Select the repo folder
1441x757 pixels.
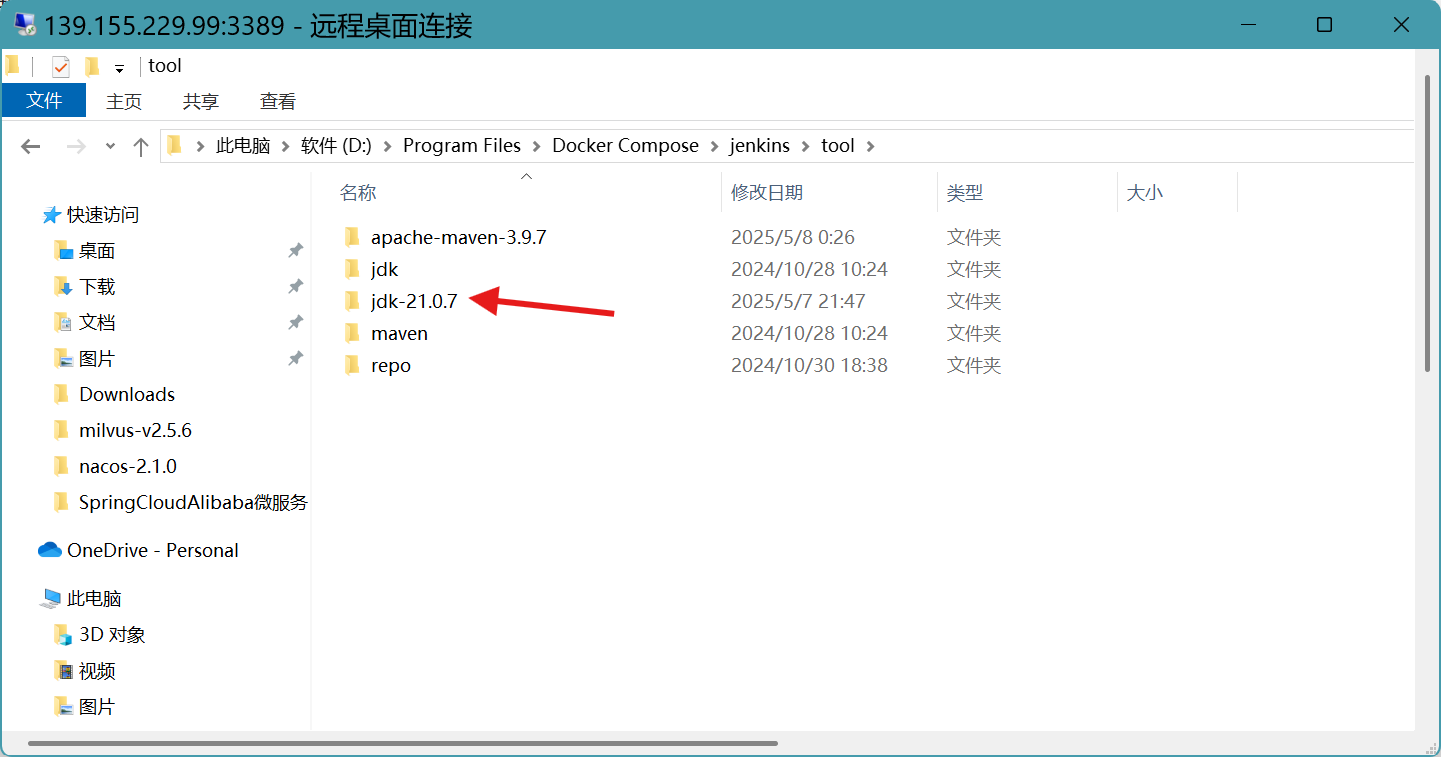[x=390, y=365]
